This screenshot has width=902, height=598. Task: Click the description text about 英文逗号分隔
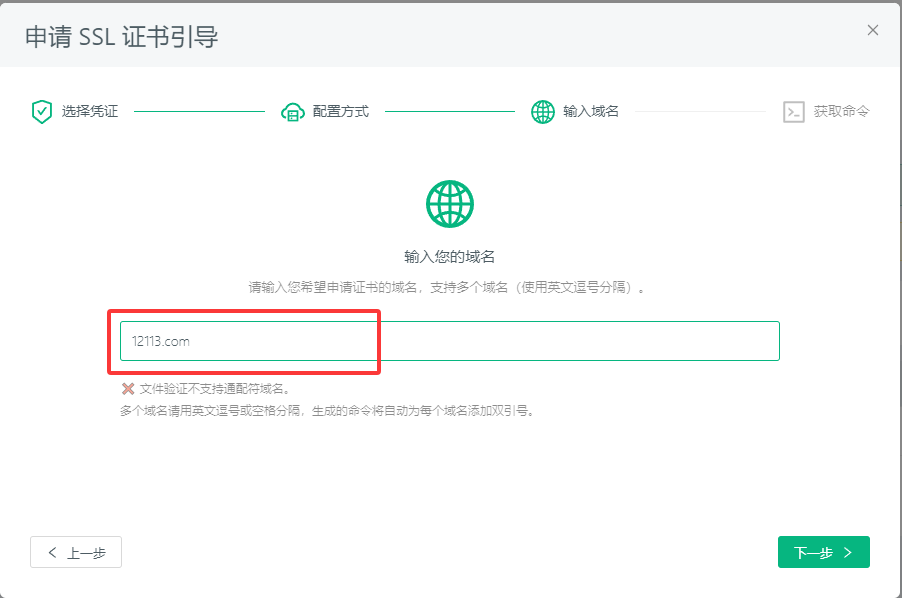(450, 288)
